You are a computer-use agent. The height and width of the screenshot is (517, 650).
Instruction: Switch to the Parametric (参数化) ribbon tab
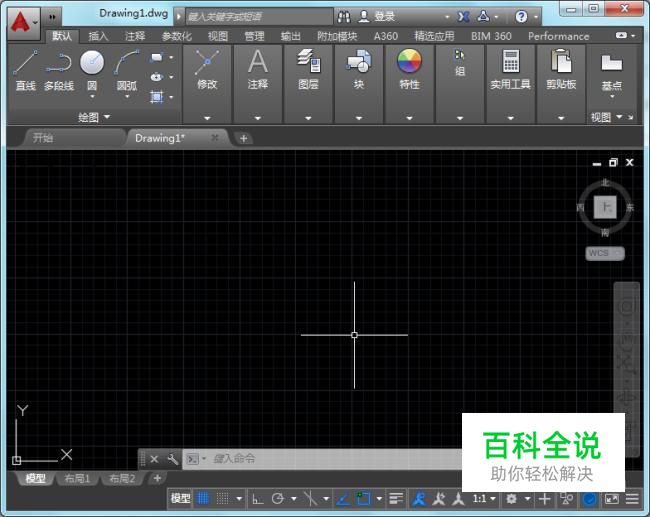click(x=177, y=36)
